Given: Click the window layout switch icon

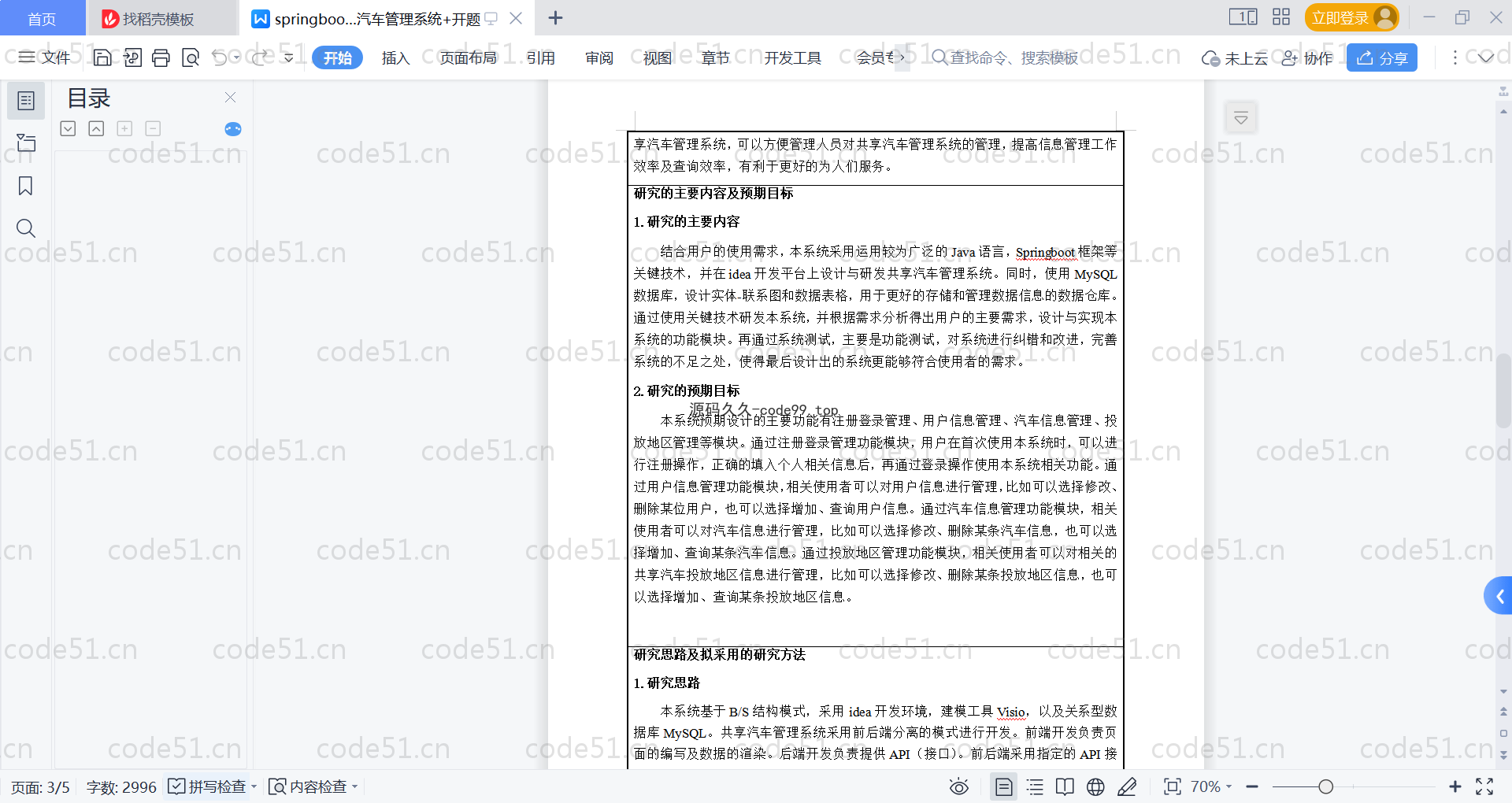Looking at the screenshot, I should click(x=1243, y=17).
